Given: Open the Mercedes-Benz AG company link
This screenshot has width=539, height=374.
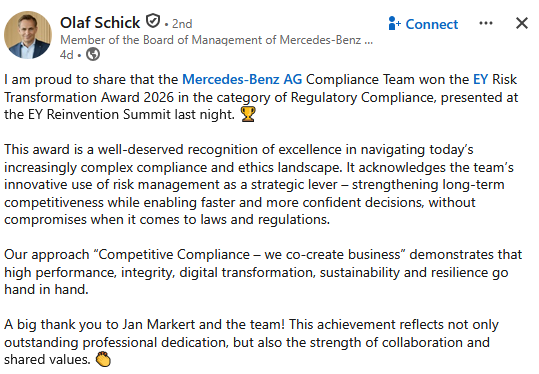Looking at the screenshot, I should (242, 79).
